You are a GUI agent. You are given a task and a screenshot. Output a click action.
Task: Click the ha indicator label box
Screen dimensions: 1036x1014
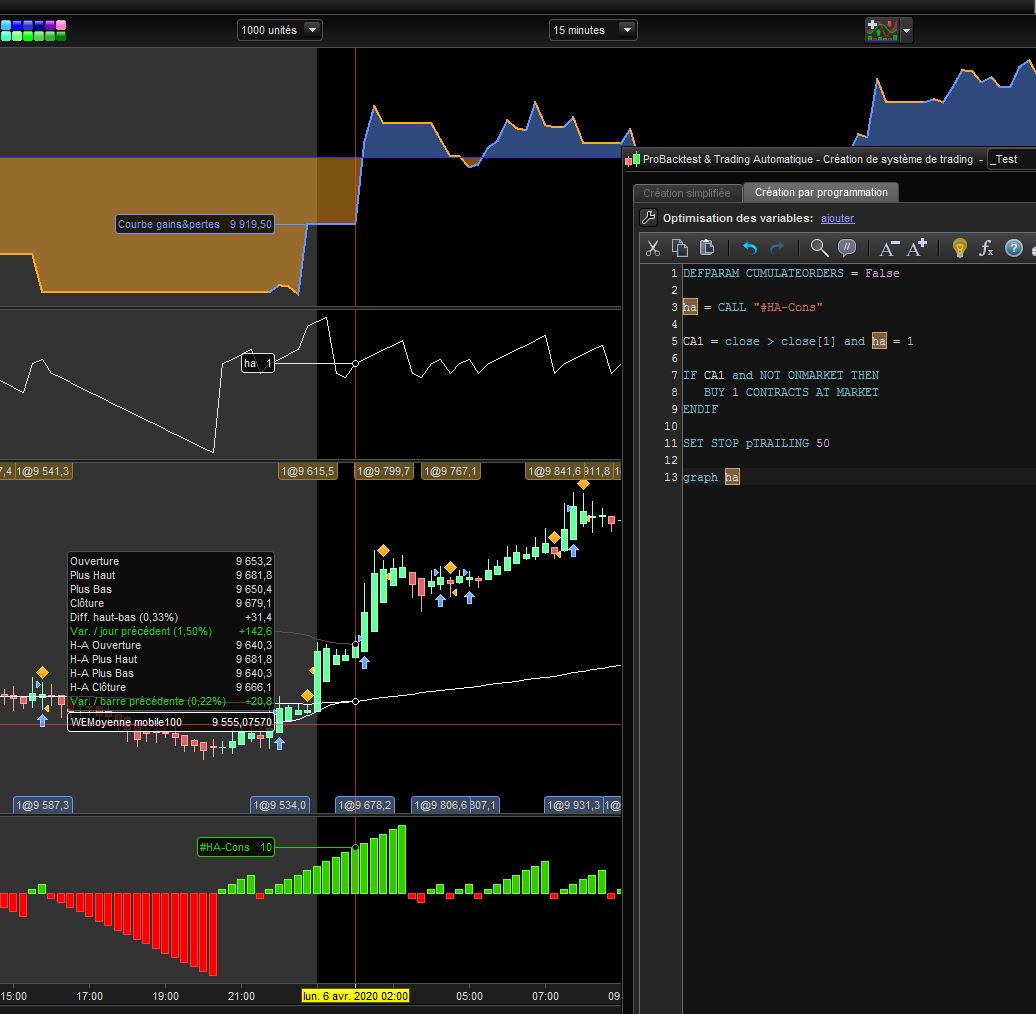(x=258, y=363)
